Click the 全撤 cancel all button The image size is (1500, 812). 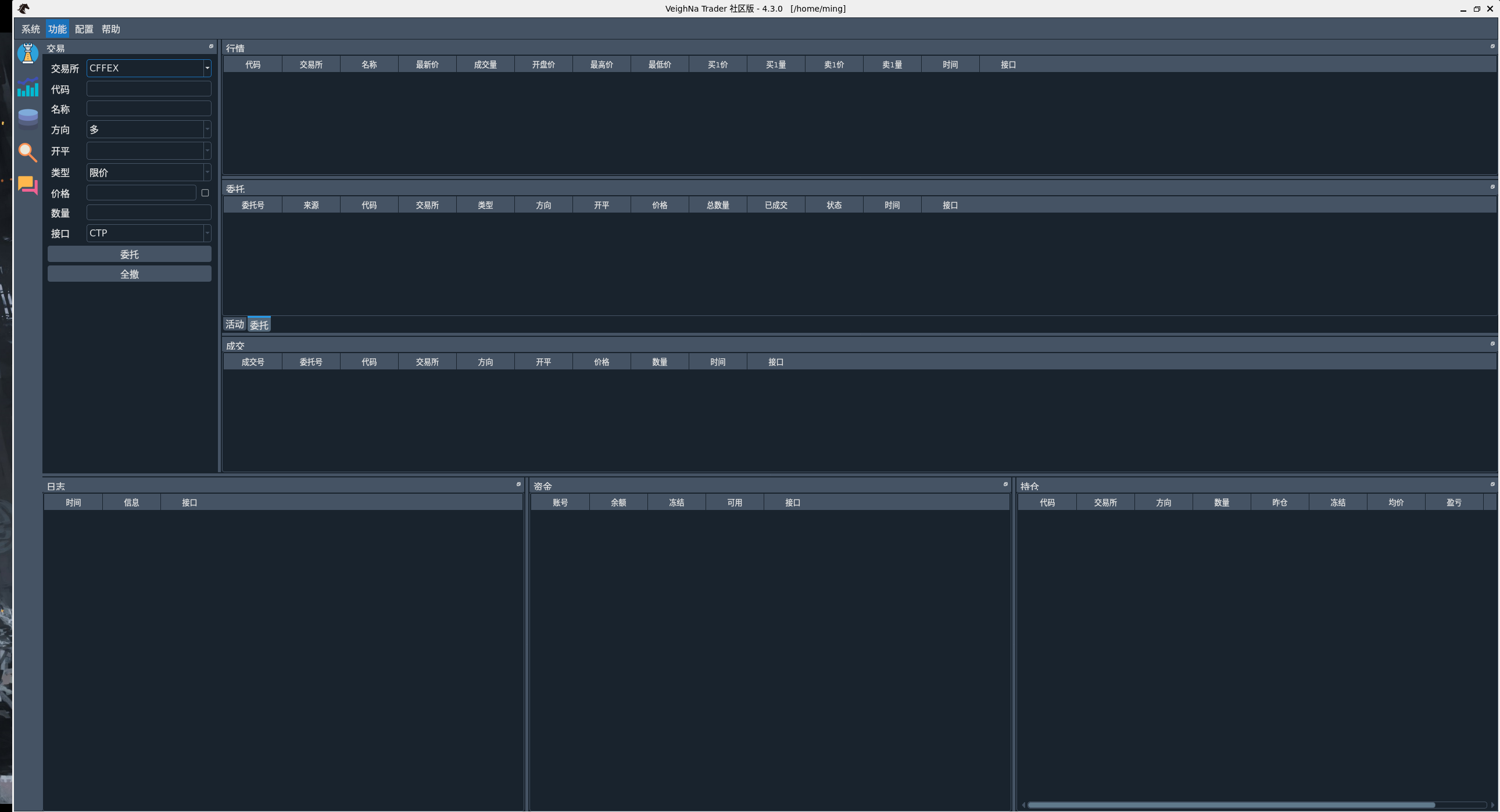coord(129,274)
